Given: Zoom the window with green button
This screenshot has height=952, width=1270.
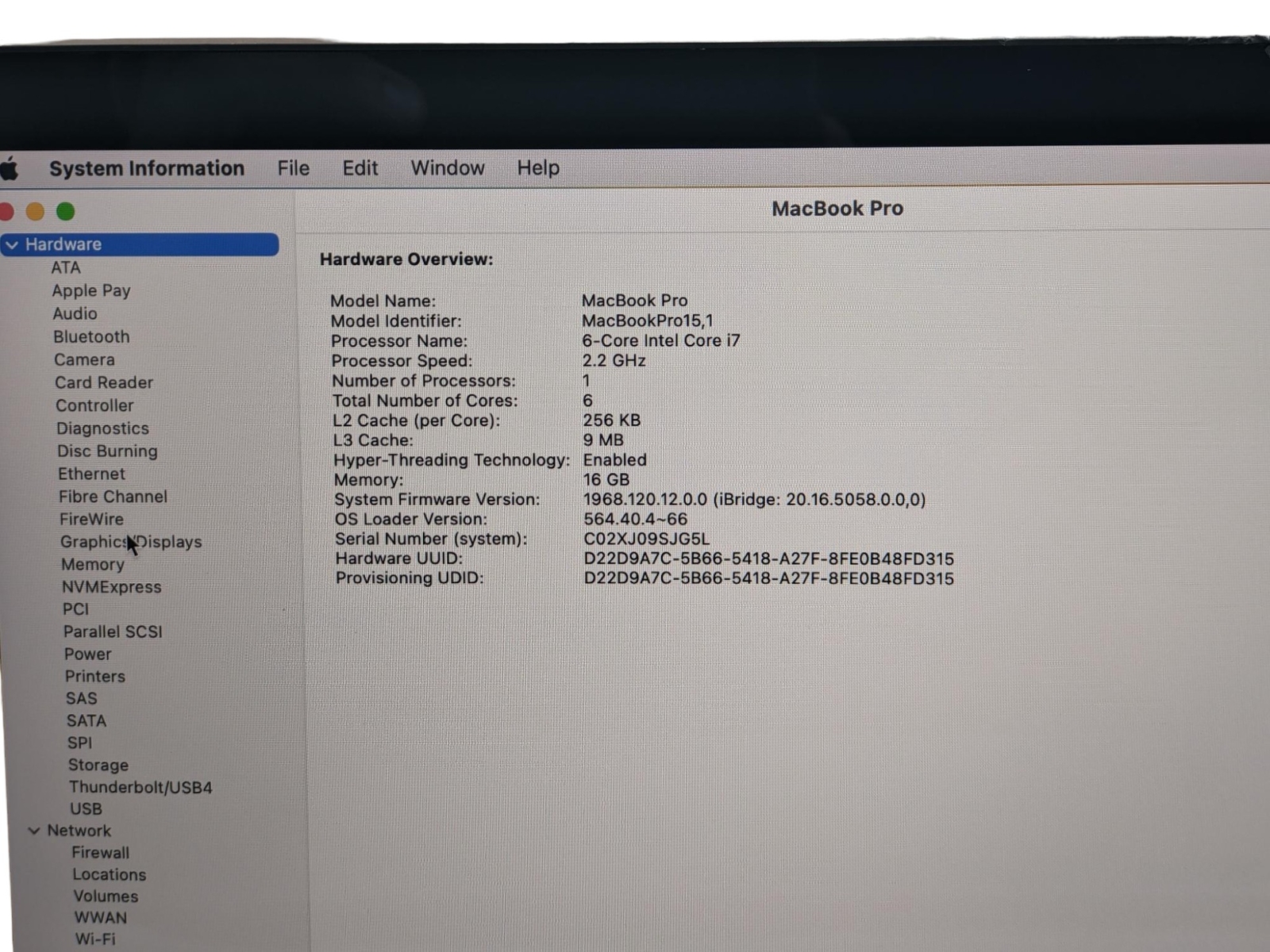Looking at the screenshot, I should (65, 211).
